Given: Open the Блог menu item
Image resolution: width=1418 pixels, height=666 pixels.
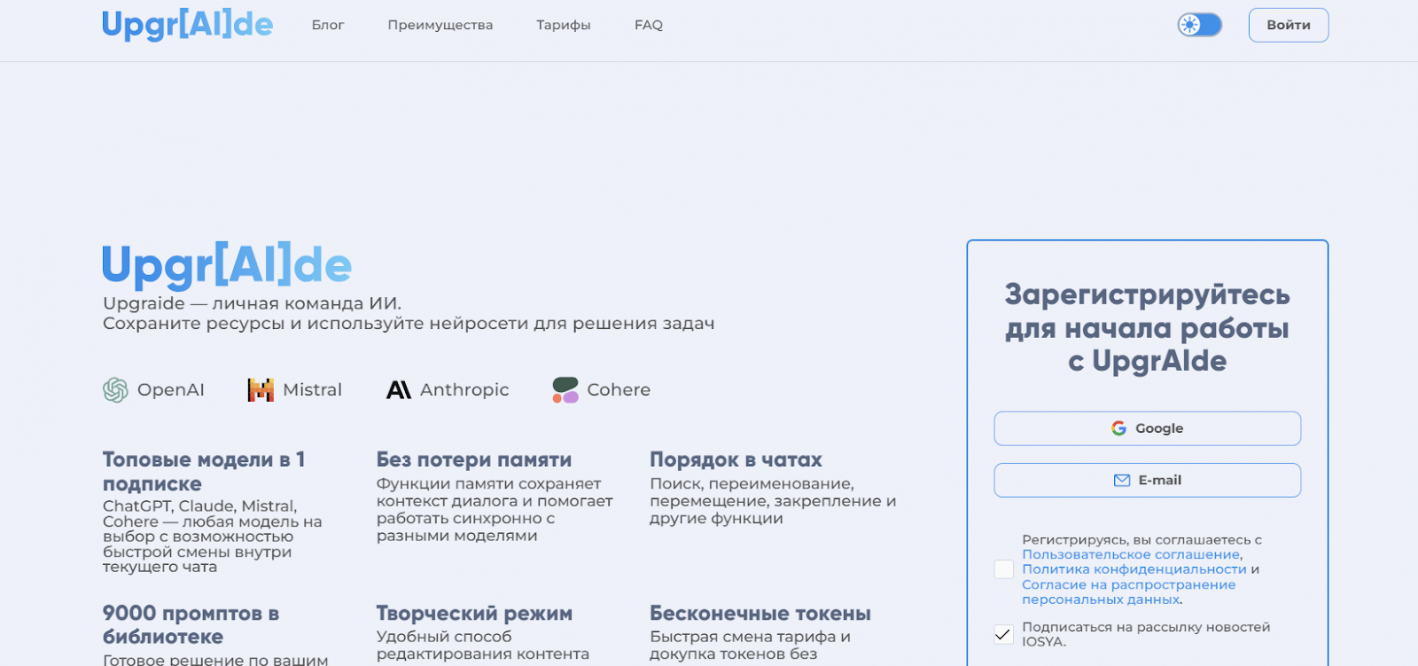Looking at the screenshot, I should (328, 25).
